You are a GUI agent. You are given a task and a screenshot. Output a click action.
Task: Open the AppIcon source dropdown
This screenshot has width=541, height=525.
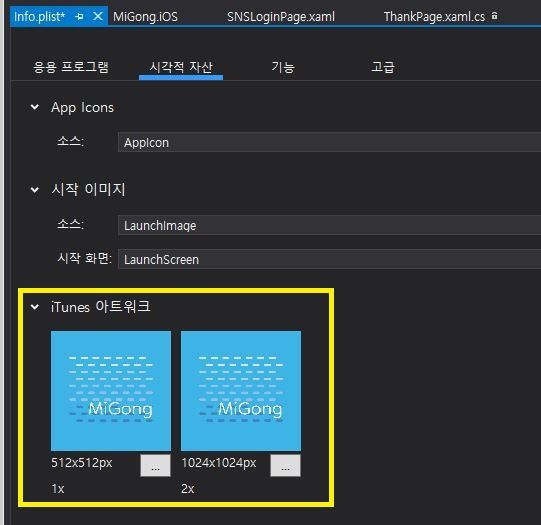[329, 142]
